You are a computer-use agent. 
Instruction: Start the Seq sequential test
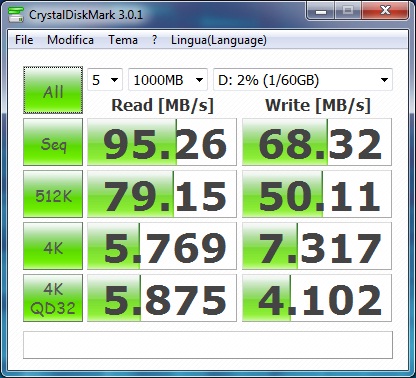[x=53, y=142]
